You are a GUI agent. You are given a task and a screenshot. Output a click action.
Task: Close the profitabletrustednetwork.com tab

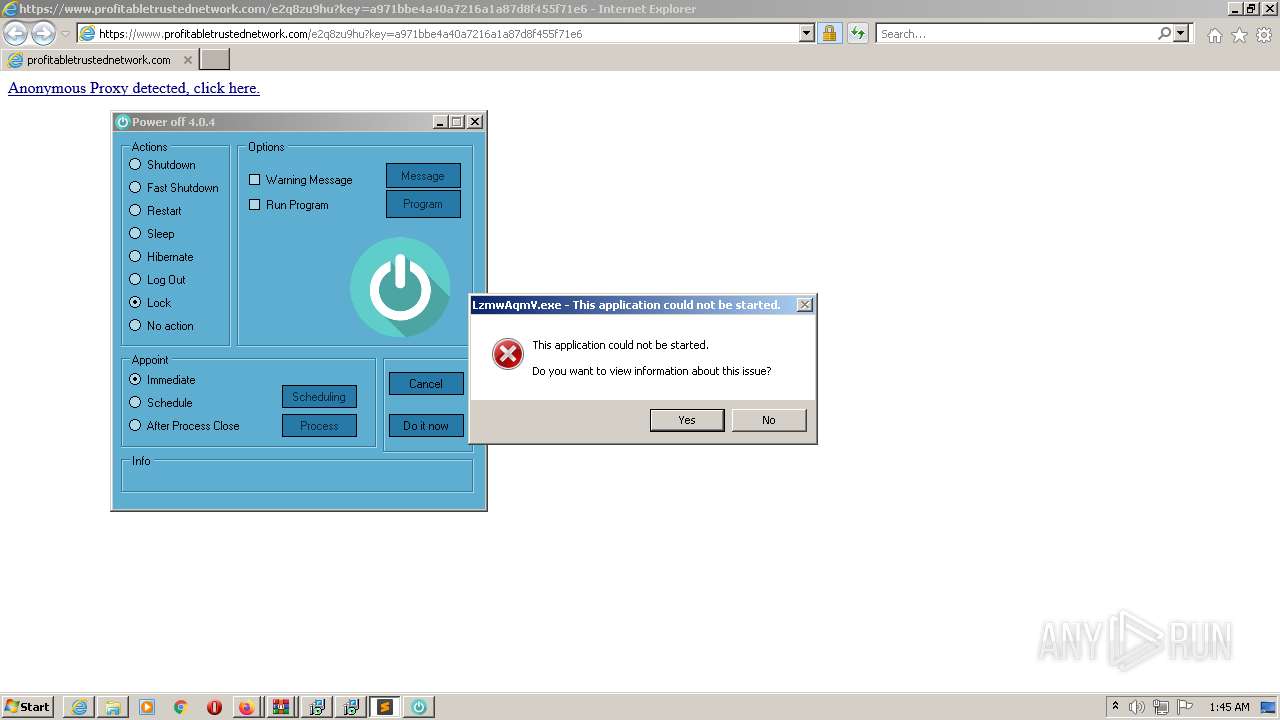pos(188,60)
